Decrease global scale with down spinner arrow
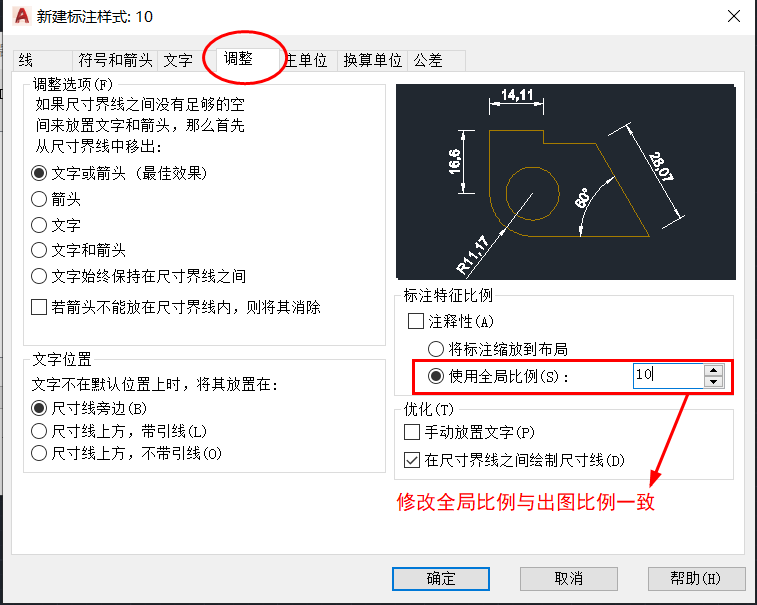 pos(713,382)
